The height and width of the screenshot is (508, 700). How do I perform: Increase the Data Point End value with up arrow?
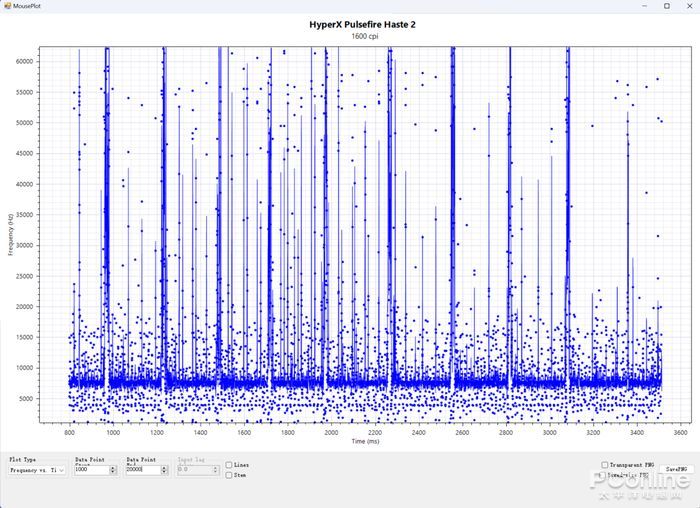coord(164,468)
